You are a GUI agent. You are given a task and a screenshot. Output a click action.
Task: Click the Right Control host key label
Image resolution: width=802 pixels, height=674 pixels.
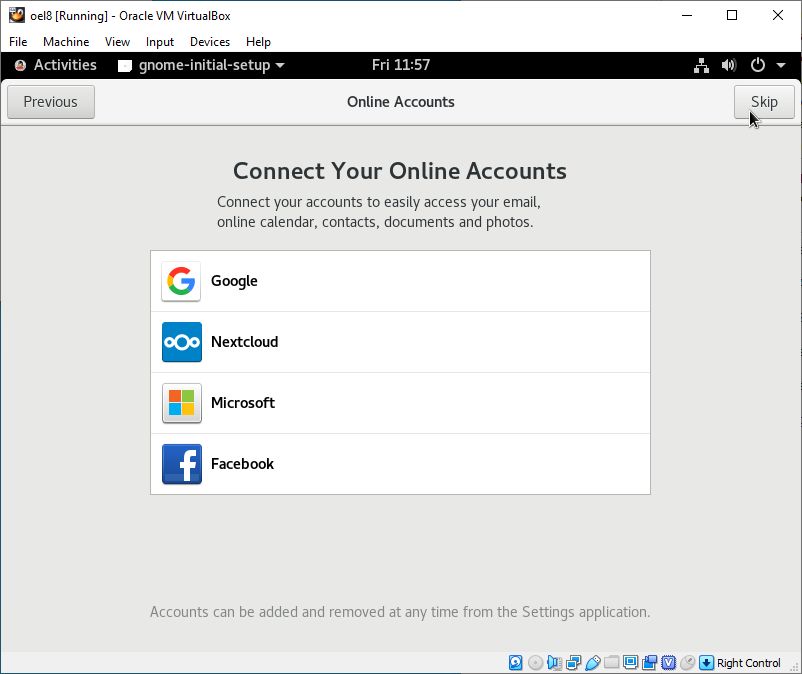(748, 663)
